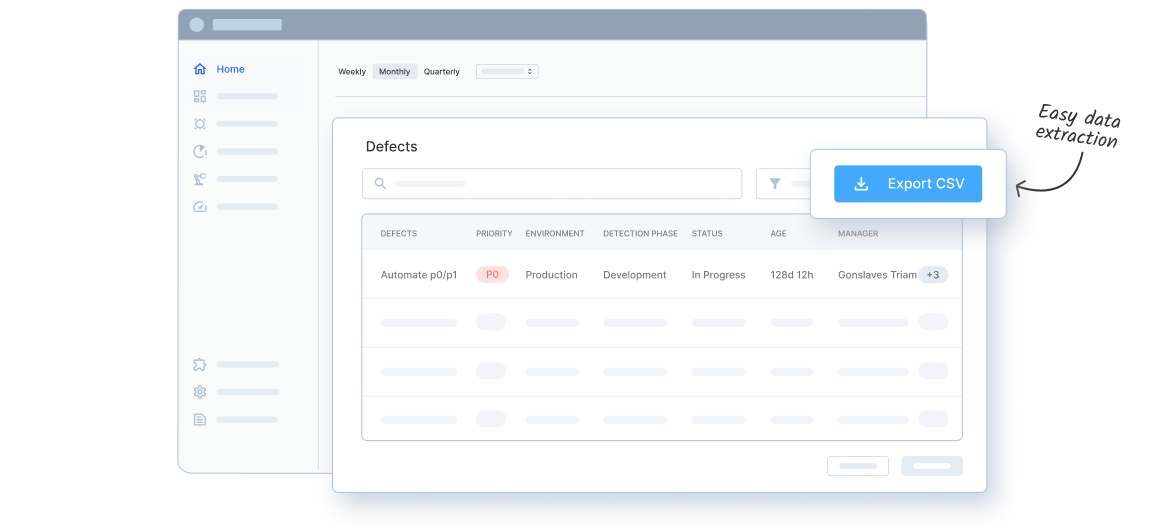
Task: Click the 'Gonslaves Triam' manager name
Action: tap(877, 275)
